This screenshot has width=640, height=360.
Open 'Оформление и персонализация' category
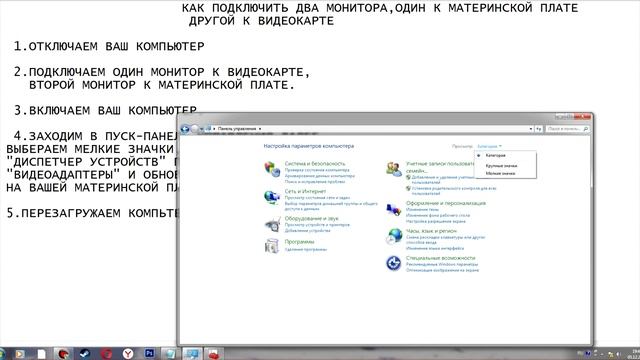(x=446, y=203)
